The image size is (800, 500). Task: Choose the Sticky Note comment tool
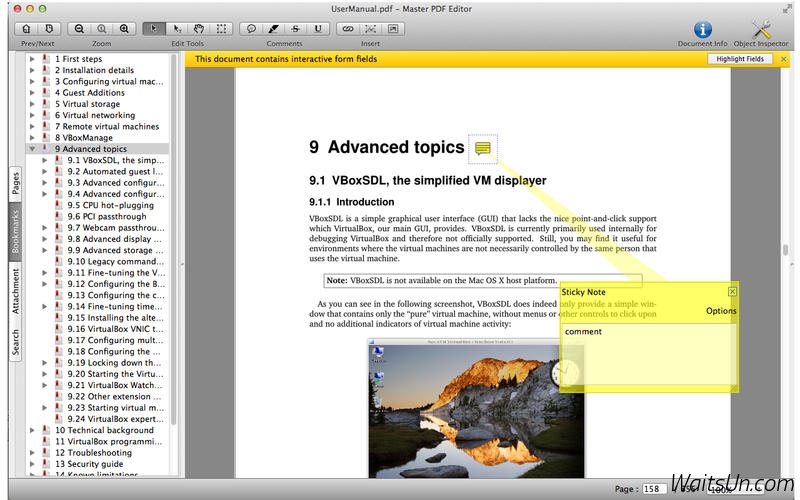click(251, 29)
